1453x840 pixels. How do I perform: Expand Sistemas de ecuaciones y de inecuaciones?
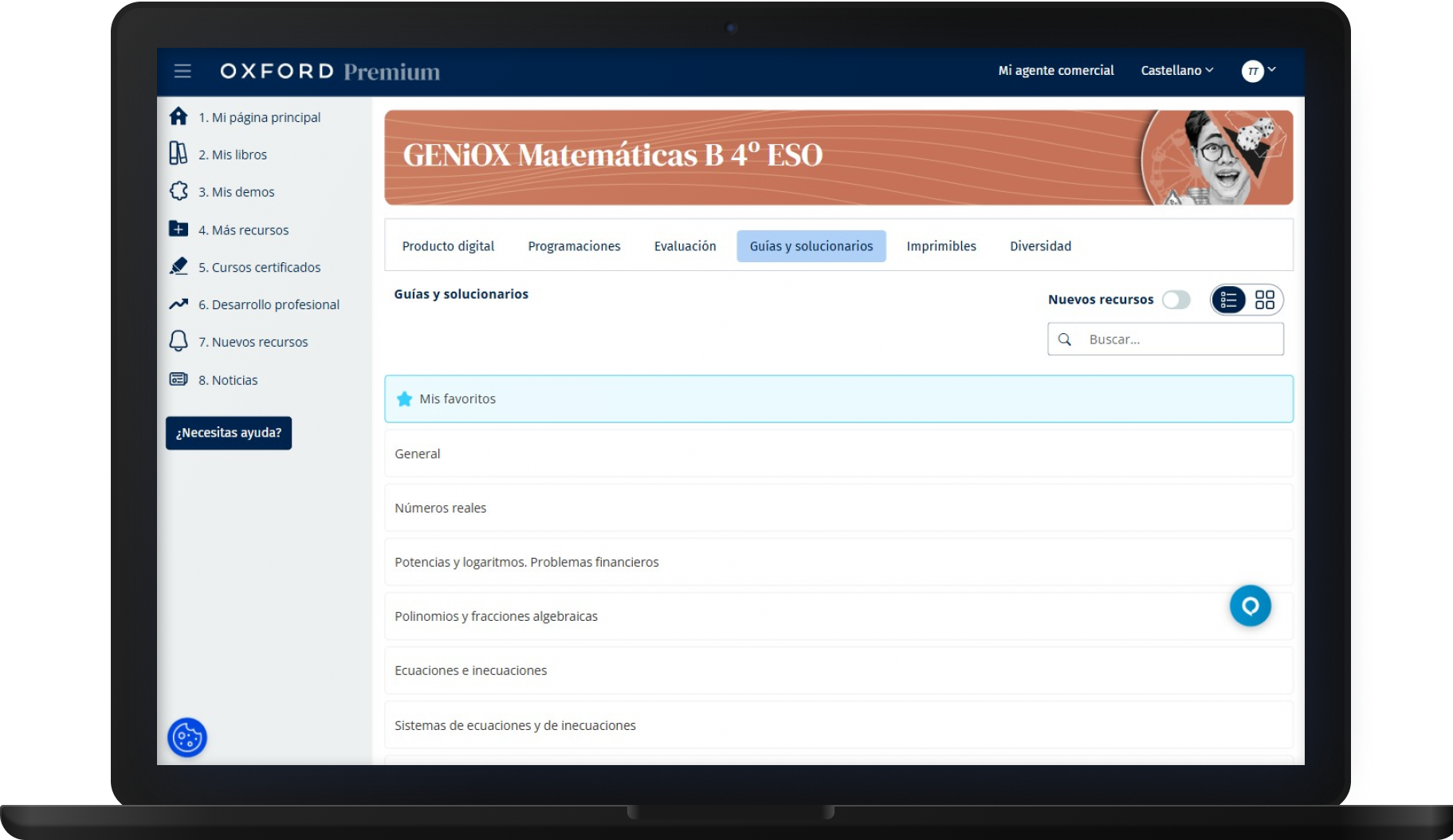(838, 725)
